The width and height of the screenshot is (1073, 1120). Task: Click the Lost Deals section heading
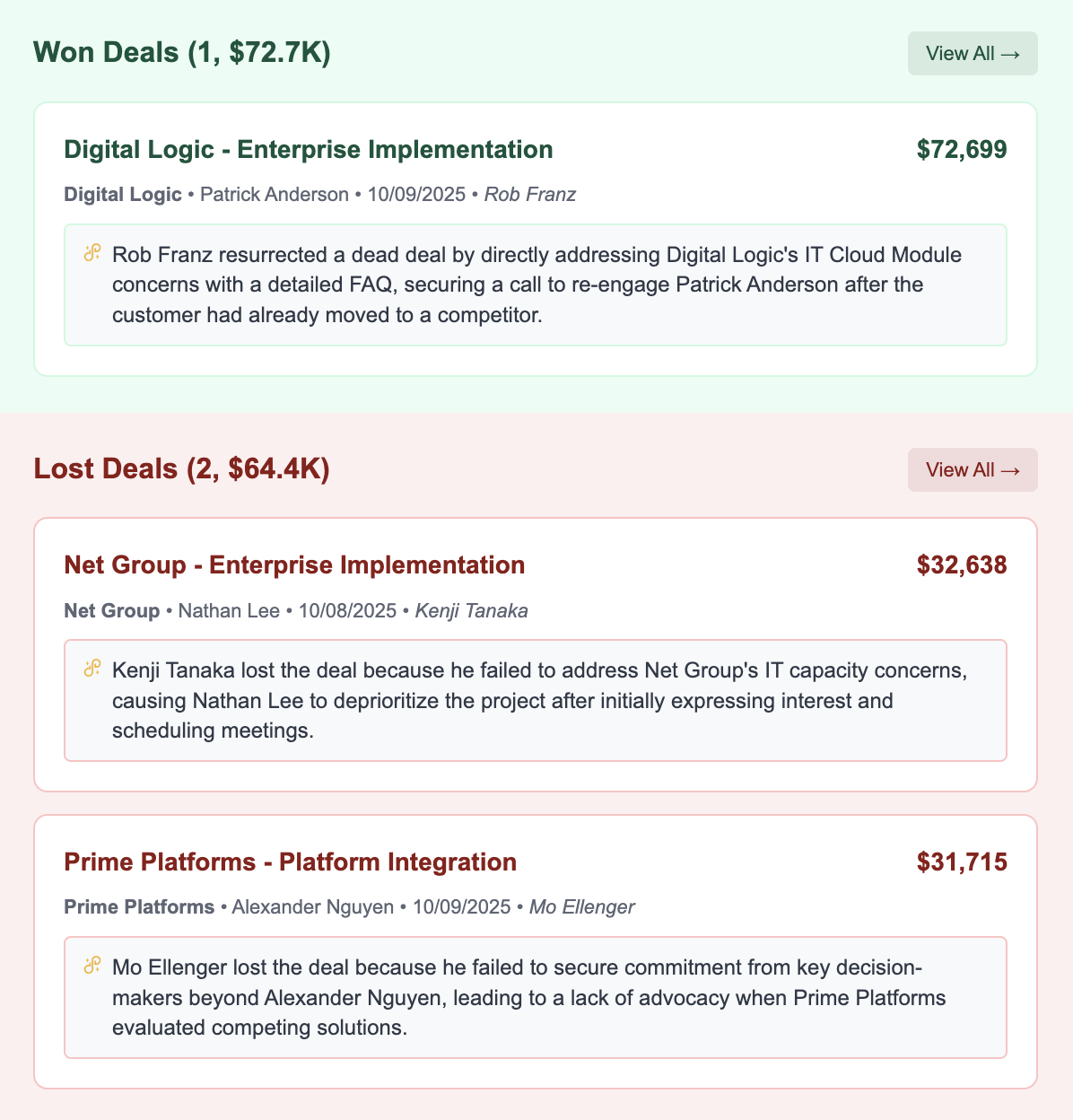coord(181,469)
